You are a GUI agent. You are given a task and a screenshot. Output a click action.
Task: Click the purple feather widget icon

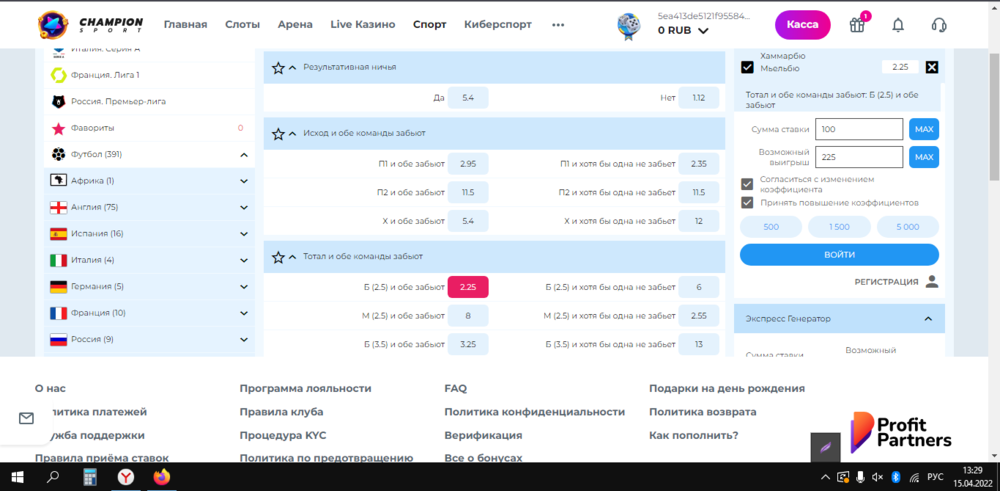pos(826,448)
